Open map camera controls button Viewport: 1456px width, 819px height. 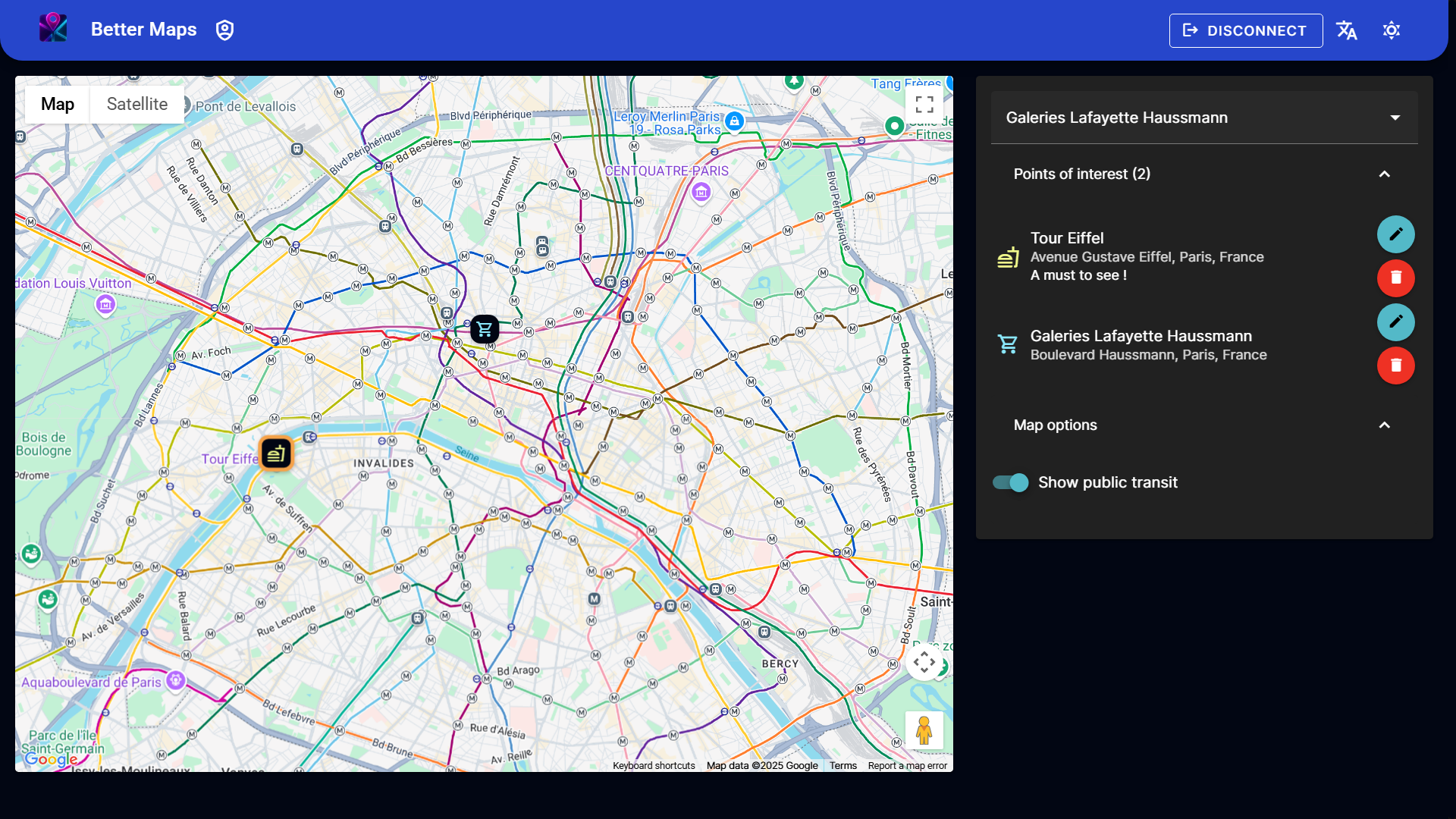924,663
